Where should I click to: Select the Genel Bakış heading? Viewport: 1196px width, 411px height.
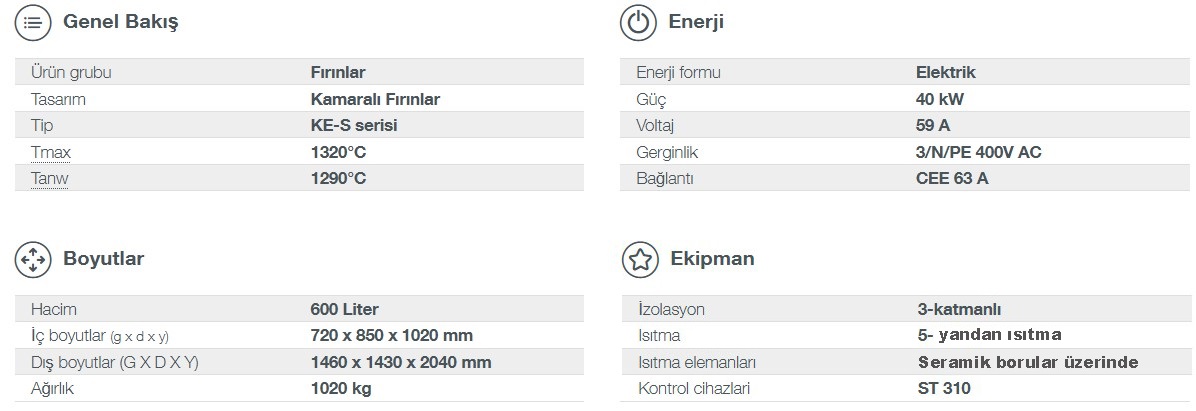point(121,22)
